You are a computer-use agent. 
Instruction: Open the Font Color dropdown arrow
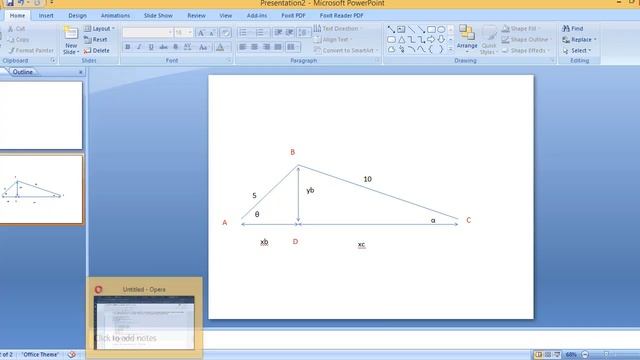pos(227,47)
